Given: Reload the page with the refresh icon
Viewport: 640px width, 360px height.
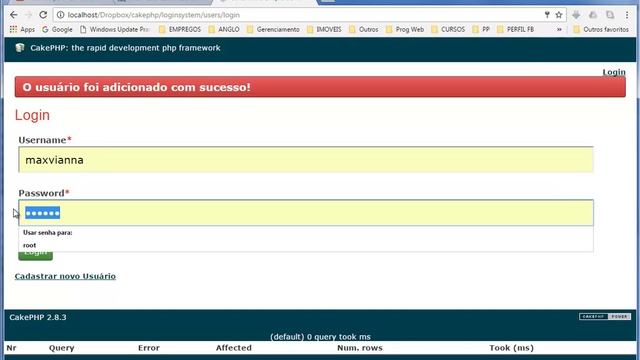Looking at the screenshot, I should coord(43,15).
